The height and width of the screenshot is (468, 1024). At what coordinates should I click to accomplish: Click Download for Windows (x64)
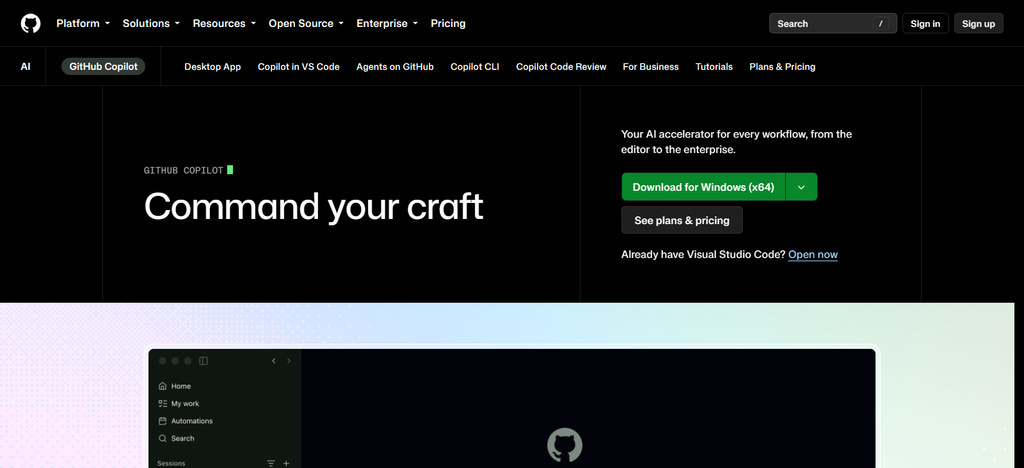703,187
